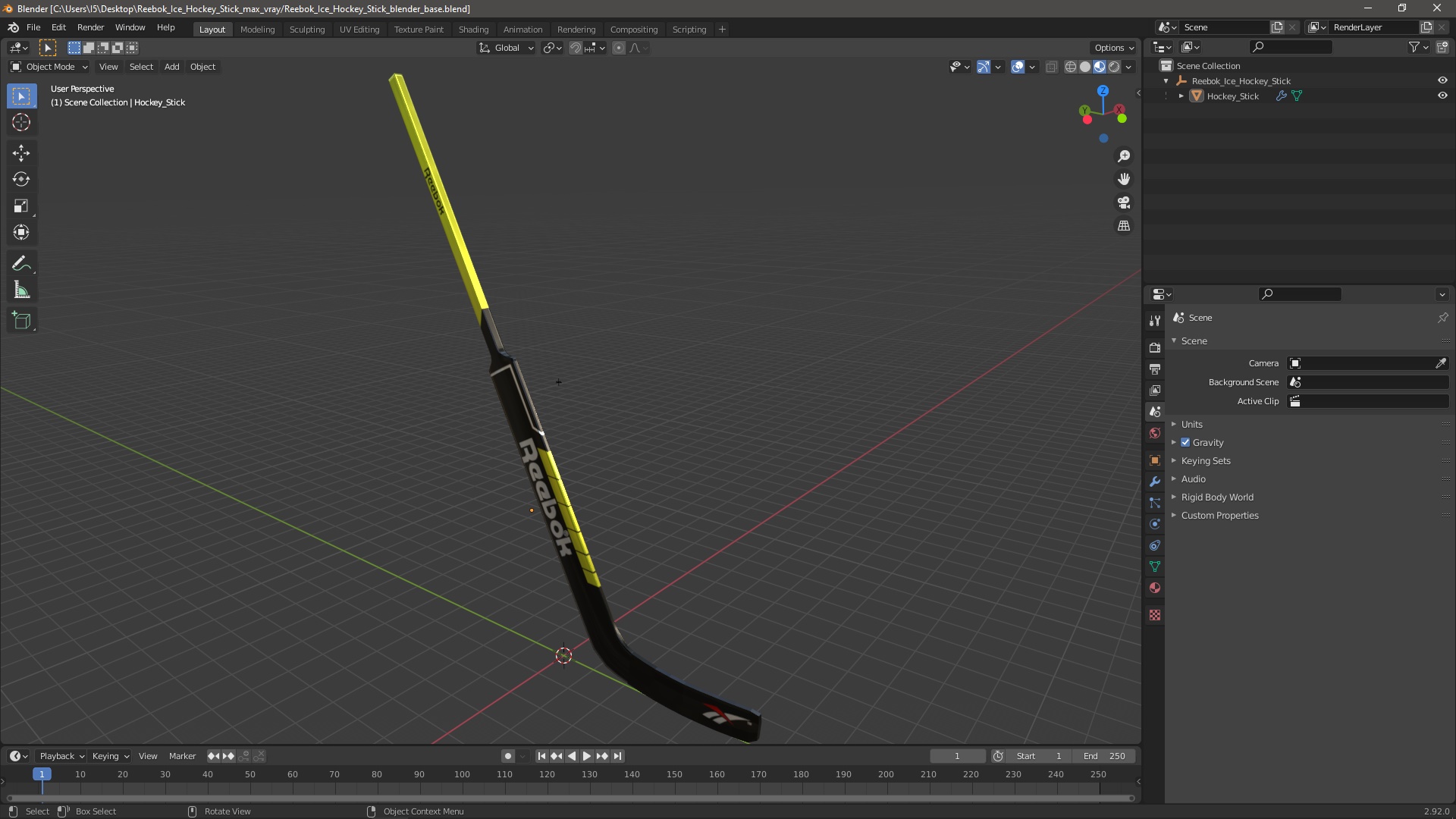This screenshot has width=1456, height=819.
Task: Open the Object properties tab
Action: [x=1154, y=460]
